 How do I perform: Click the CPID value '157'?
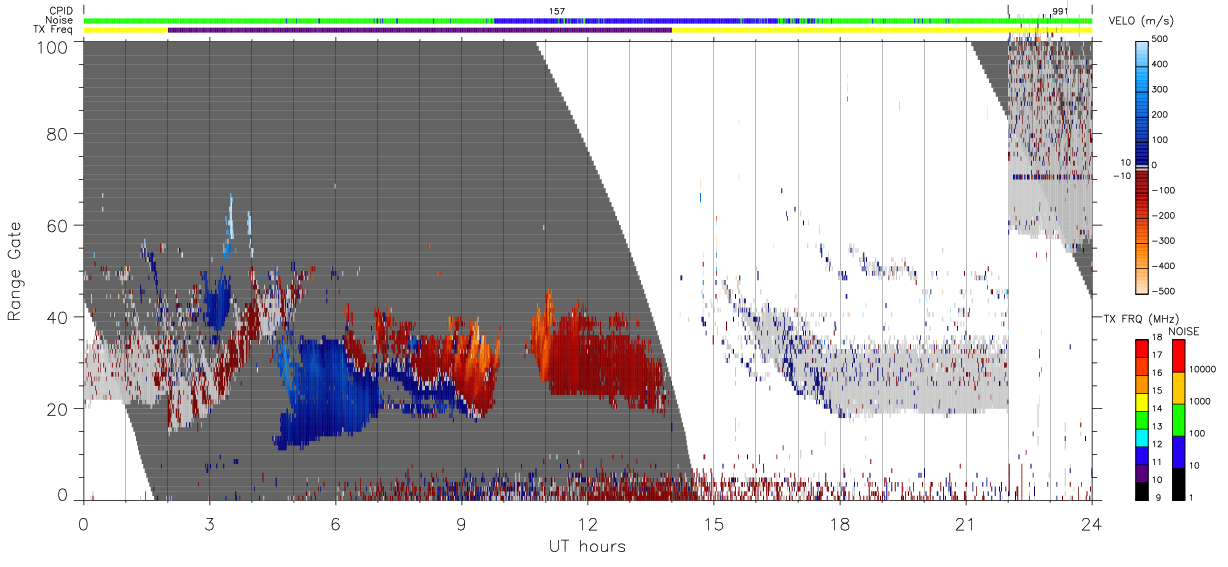click(x=558, y=11)
